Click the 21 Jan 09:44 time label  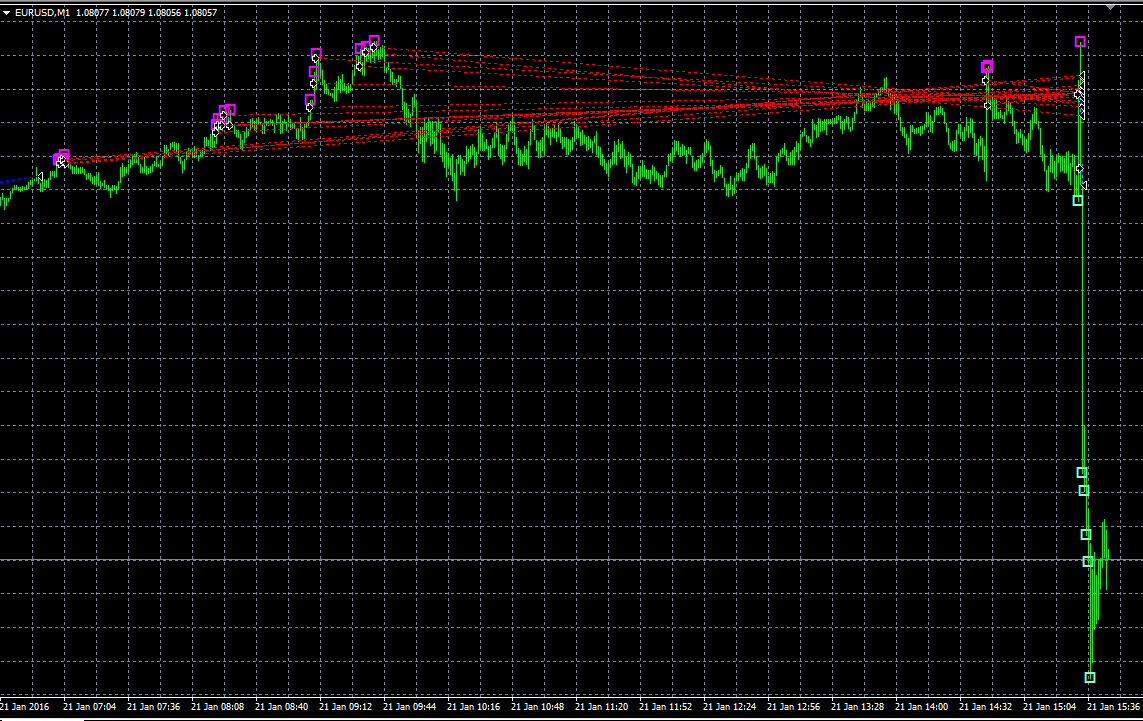[409, 706]
